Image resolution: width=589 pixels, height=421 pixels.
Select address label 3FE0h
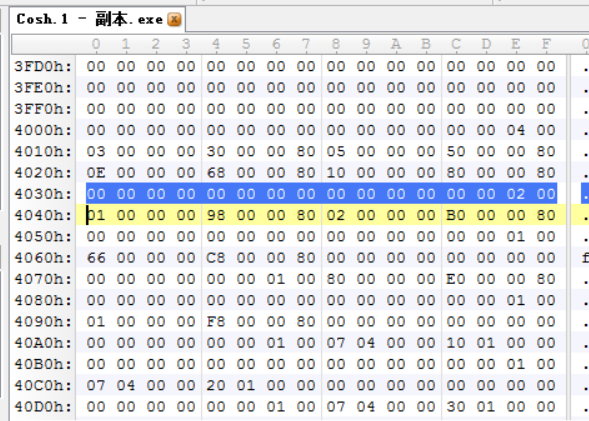coord(43,88)
